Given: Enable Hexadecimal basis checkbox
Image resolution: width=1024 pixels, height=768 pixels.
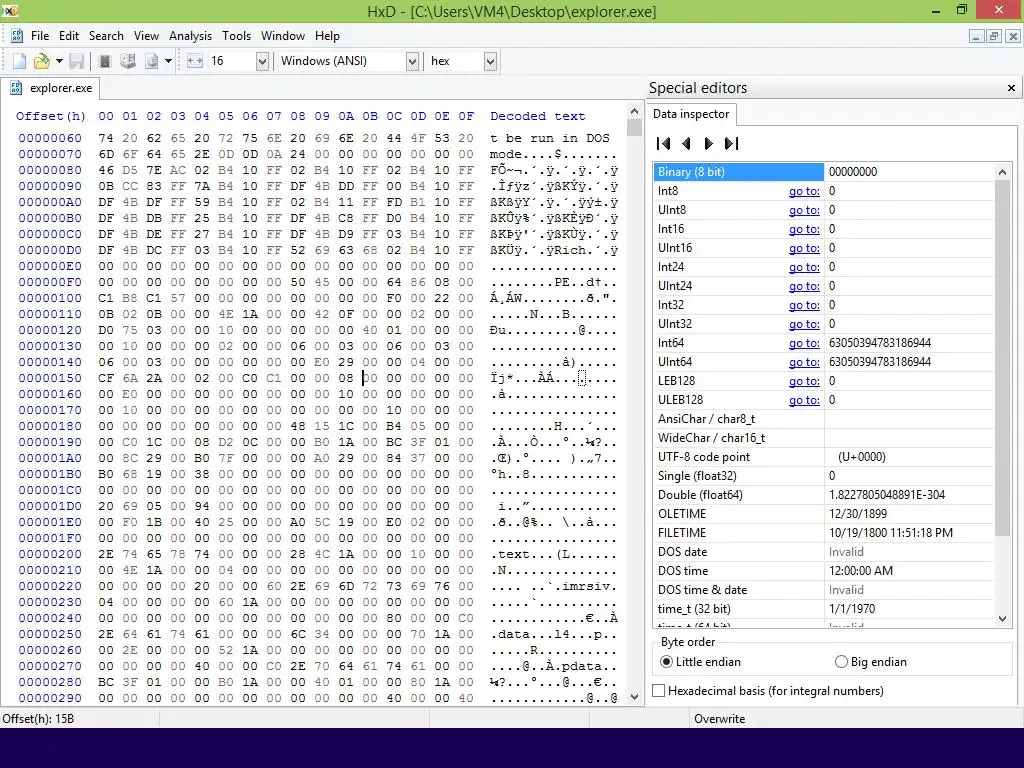Looking at the screenshot, I should click(659, 691).
